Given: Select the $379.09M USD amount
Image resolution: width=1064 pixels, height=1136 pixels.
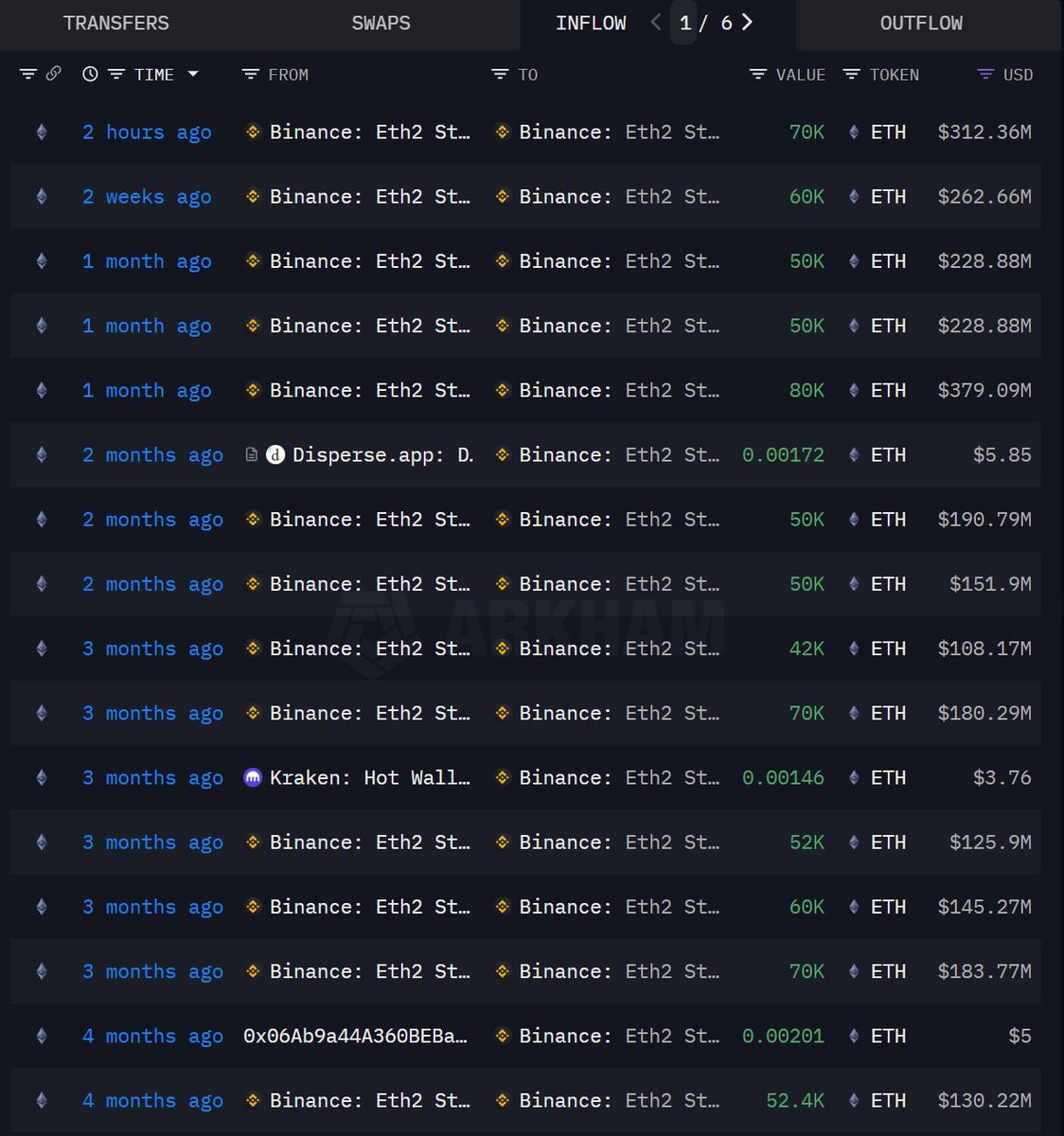Looking at the screenshot, I should coord(984,390).
